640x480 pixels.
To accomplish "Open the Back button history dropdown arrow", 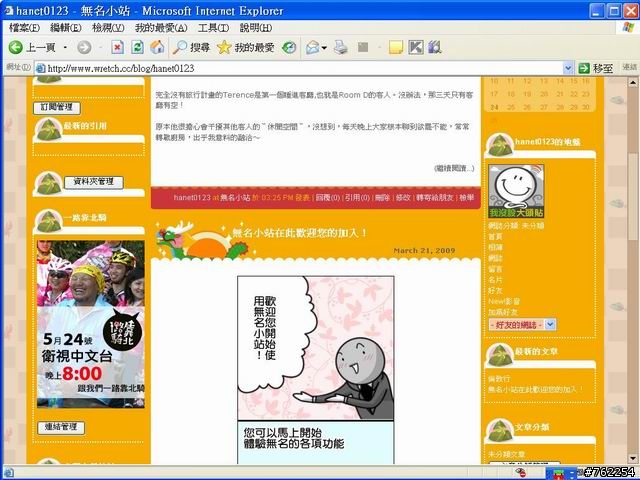I will click(x=65, y=48).
